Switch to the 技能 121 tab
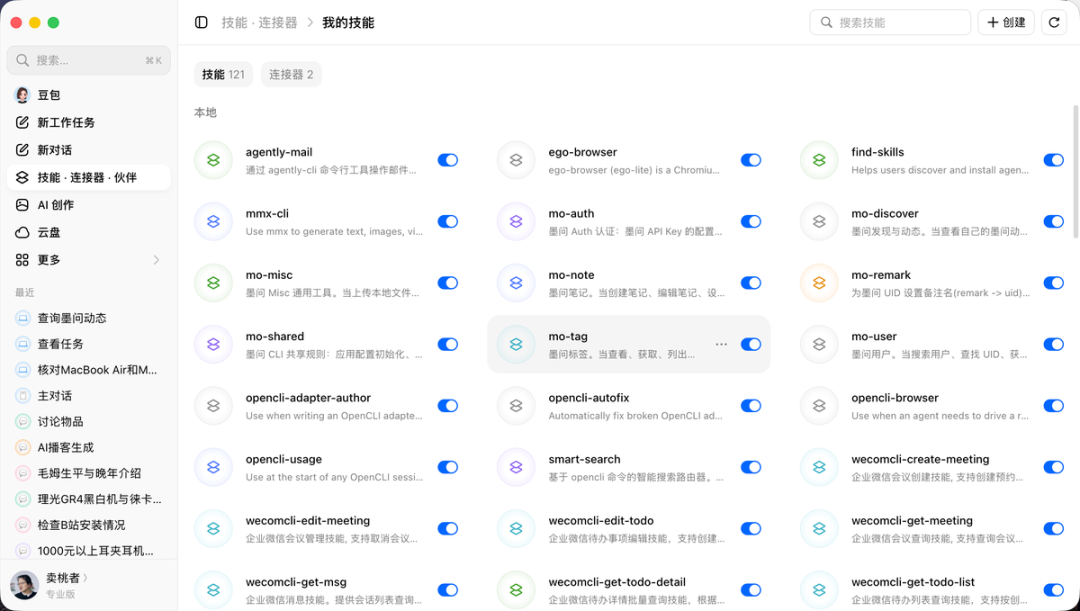 coord(223,74)
